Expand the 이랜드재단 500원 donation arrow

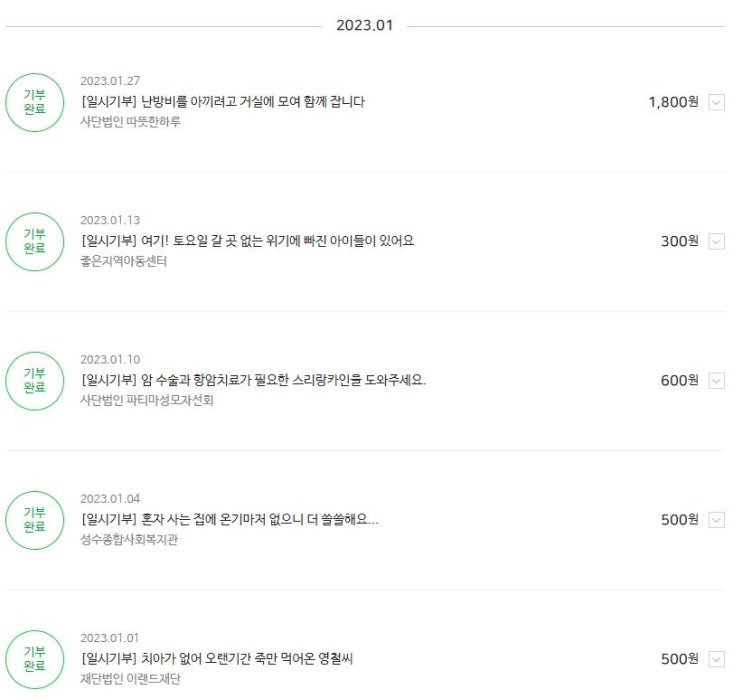716,659
